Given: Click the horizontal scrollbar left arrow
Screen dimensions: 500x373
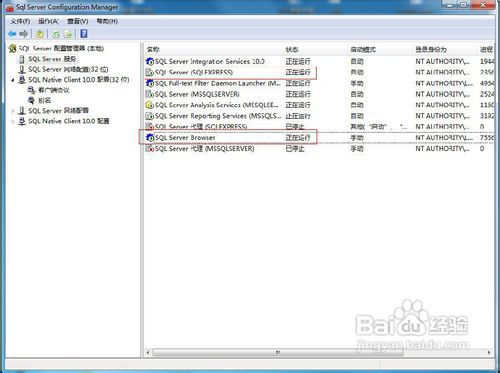Looking at the screenshot, I should [148, 352].
